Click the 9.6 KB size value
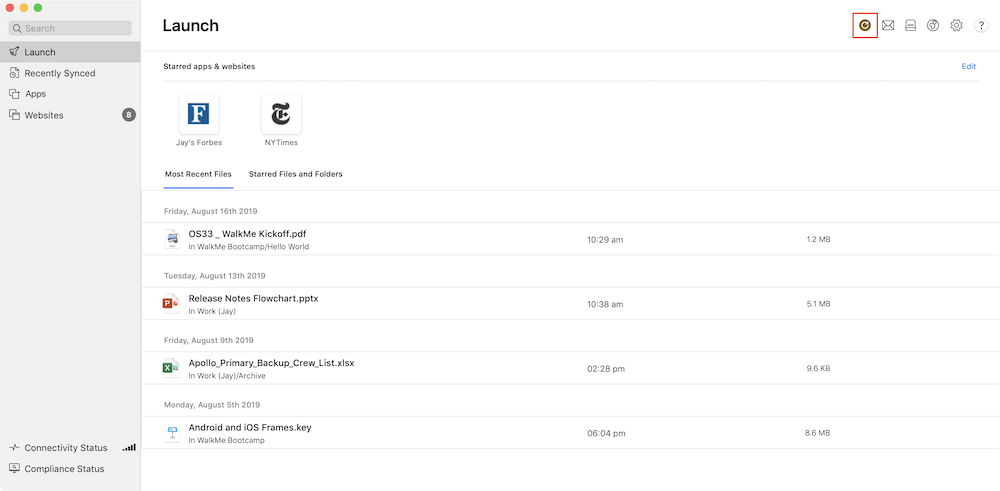 pos(818,369)
